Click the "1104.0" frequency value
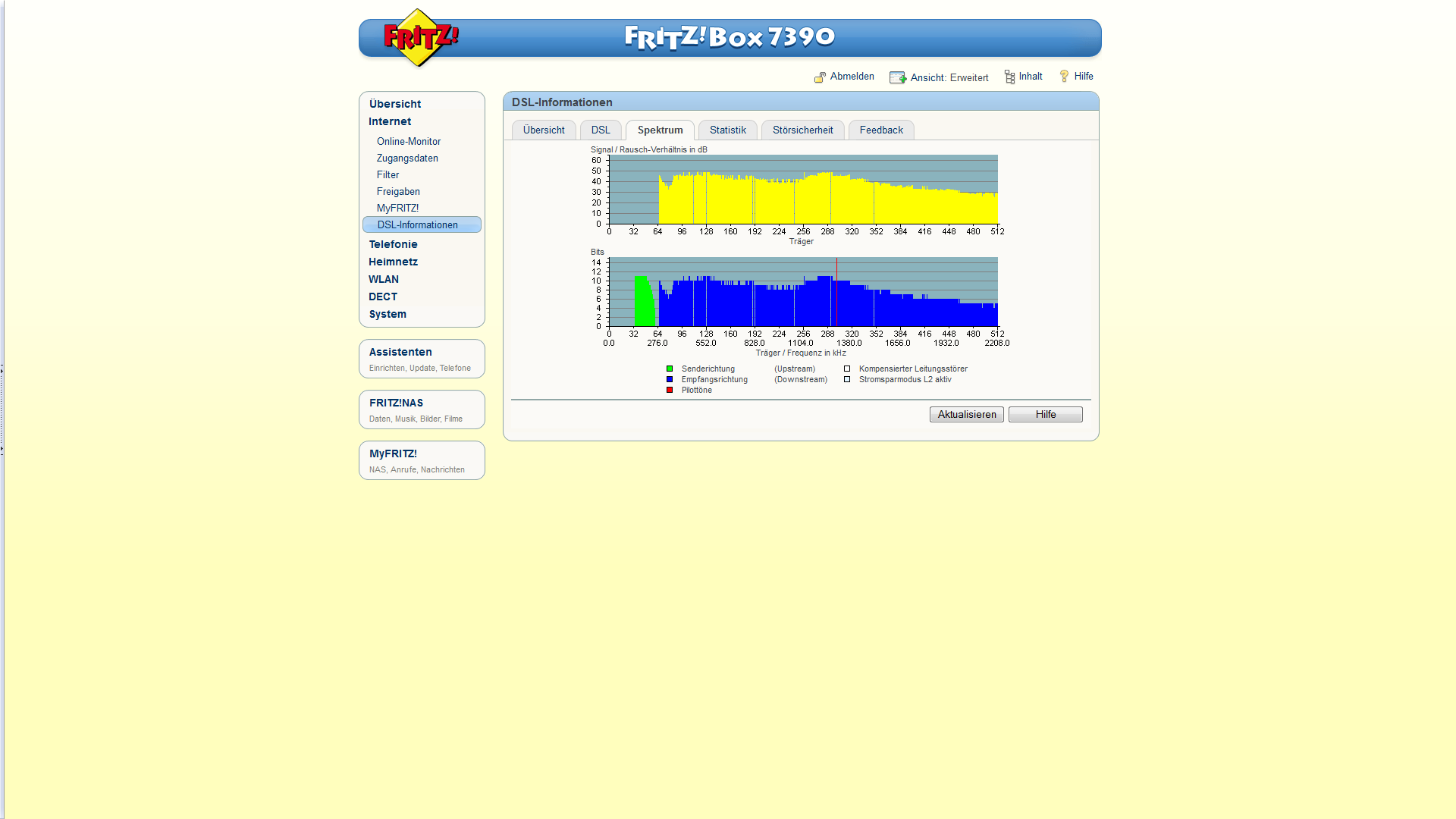Image resolution: width=1456 pixels, height=819 pixels. [x=801, y=344]
